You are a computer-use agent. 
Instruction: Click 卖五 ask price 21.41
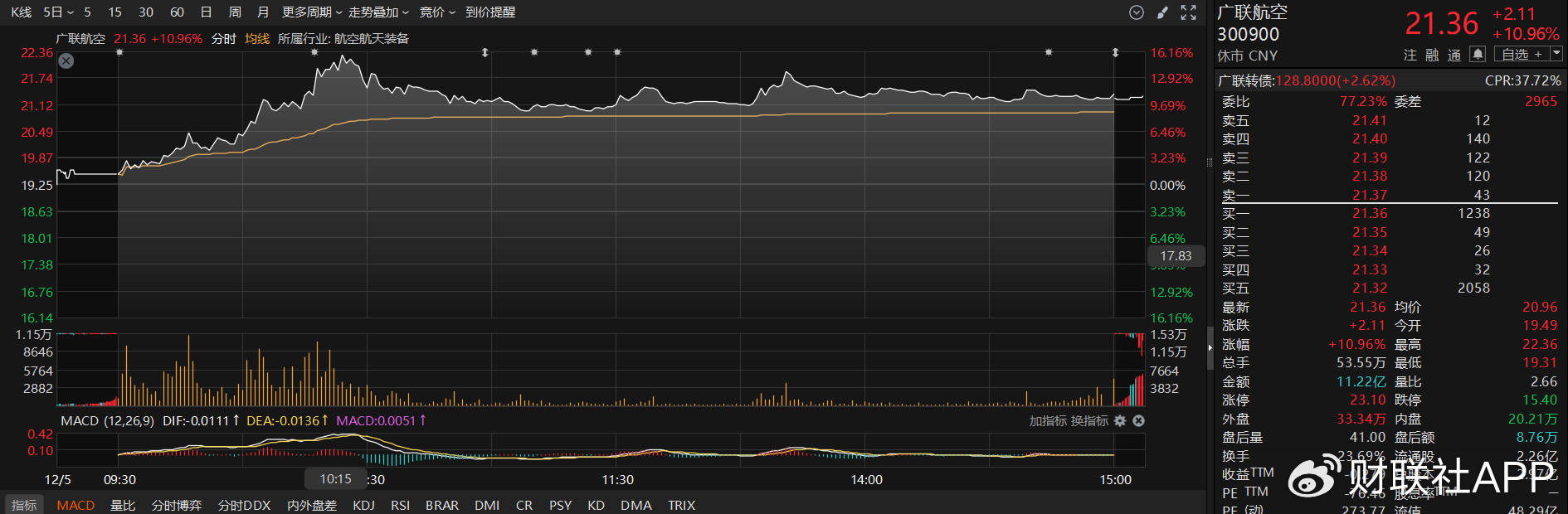click(1370, 120)
